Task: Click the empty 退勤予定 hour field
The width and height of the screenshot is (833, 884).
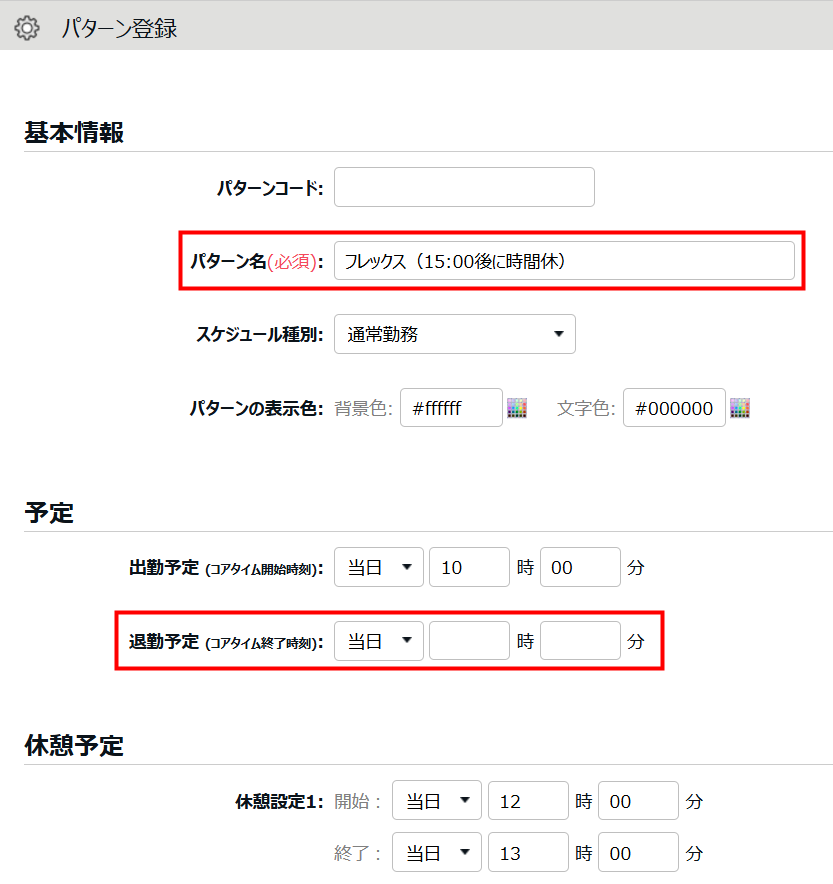Action: pos(469,641)
